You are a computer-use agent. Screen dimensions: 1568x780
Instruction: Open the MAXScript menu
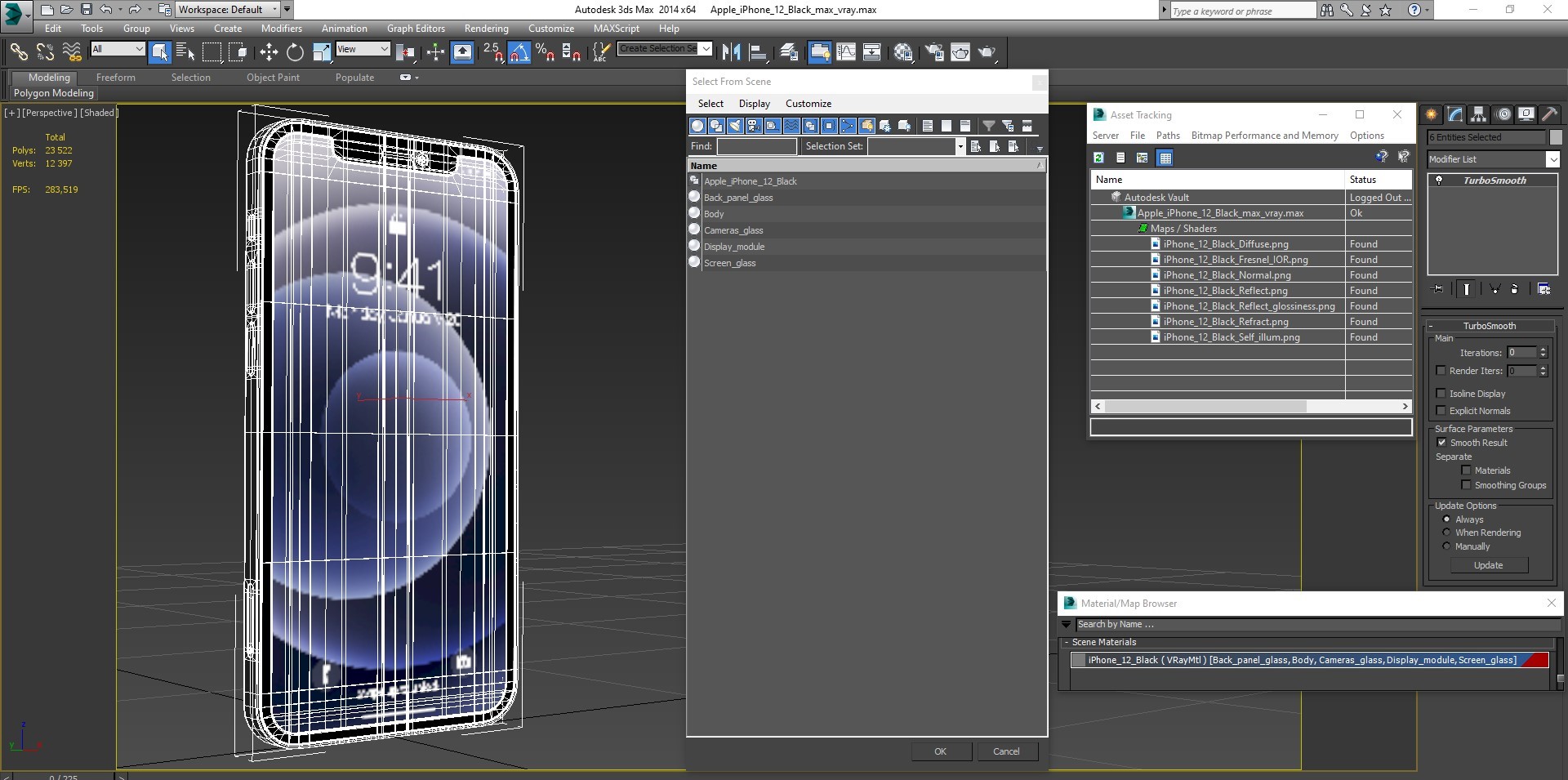pyautogui.click(x=616, y=29)
